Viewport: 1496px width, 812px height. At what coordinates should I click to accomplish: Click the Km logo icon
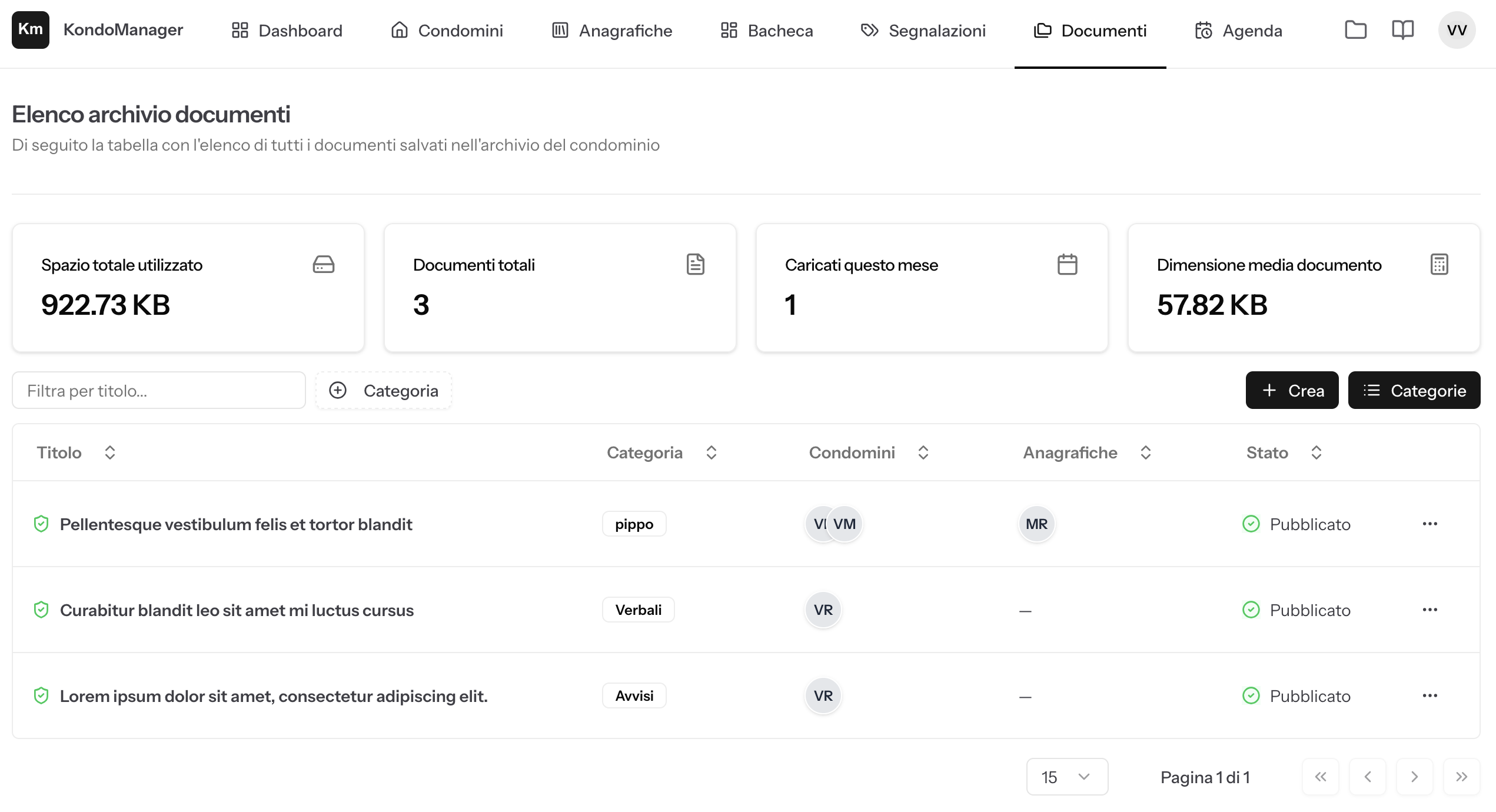click(x=30, y=29)
